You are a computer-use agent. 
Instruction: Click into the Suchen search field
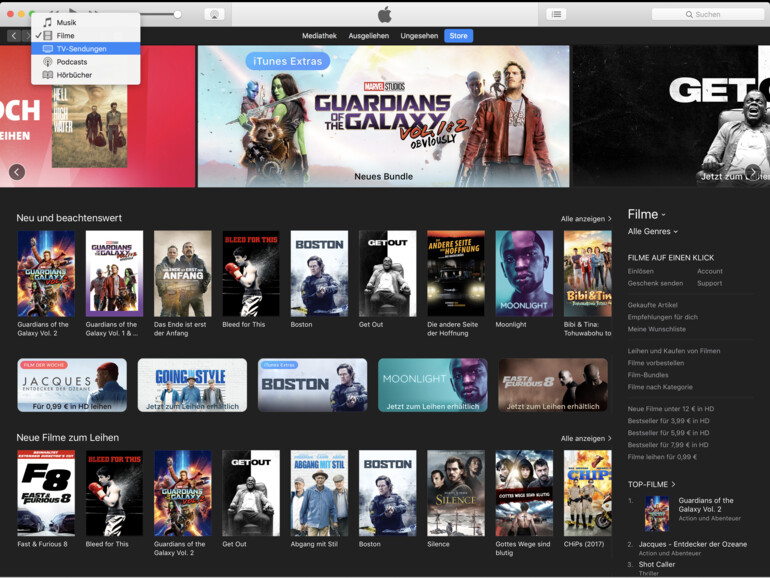(708, 14)
